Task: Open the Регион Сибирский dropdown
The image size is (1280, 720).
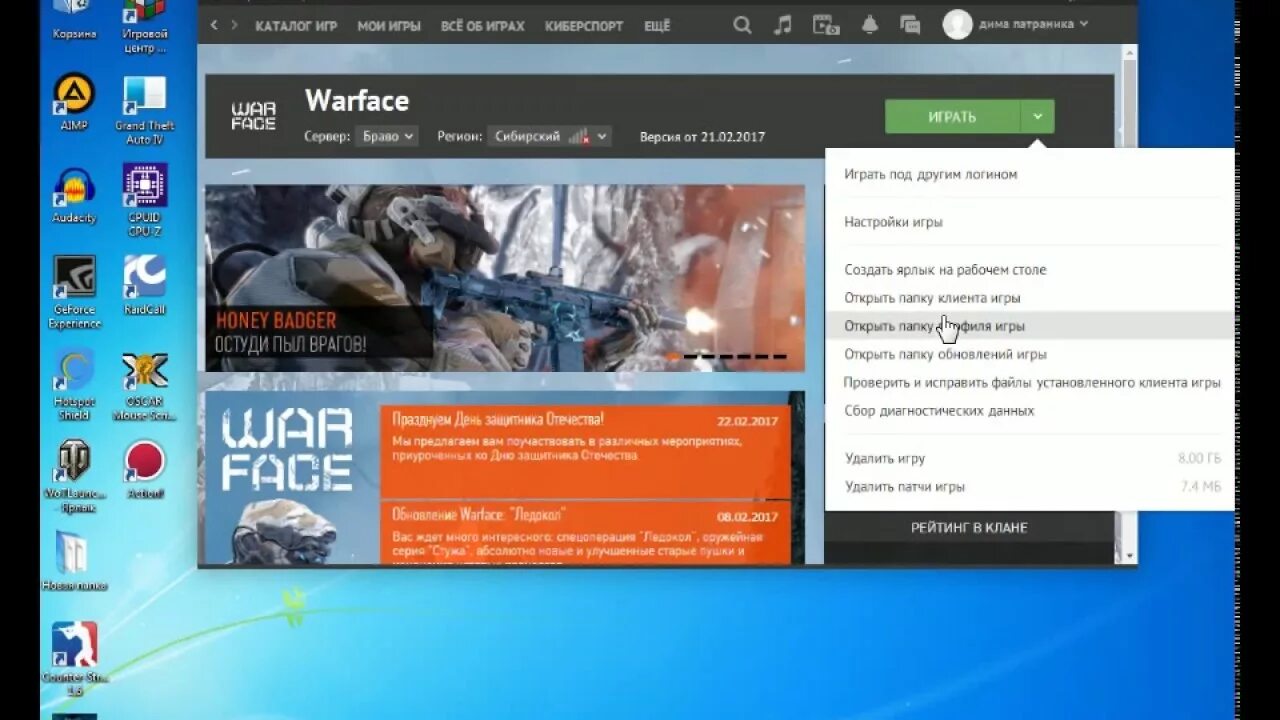Action: tap(550, 136)
